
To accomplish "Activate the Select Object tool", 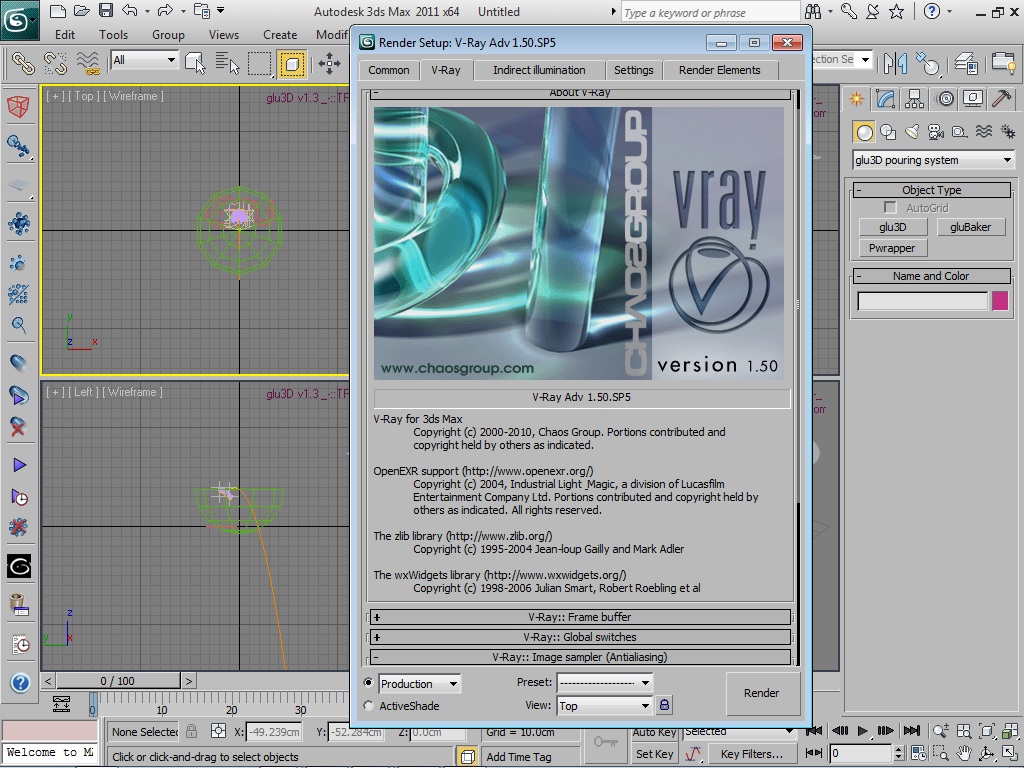I will (195, 63).
